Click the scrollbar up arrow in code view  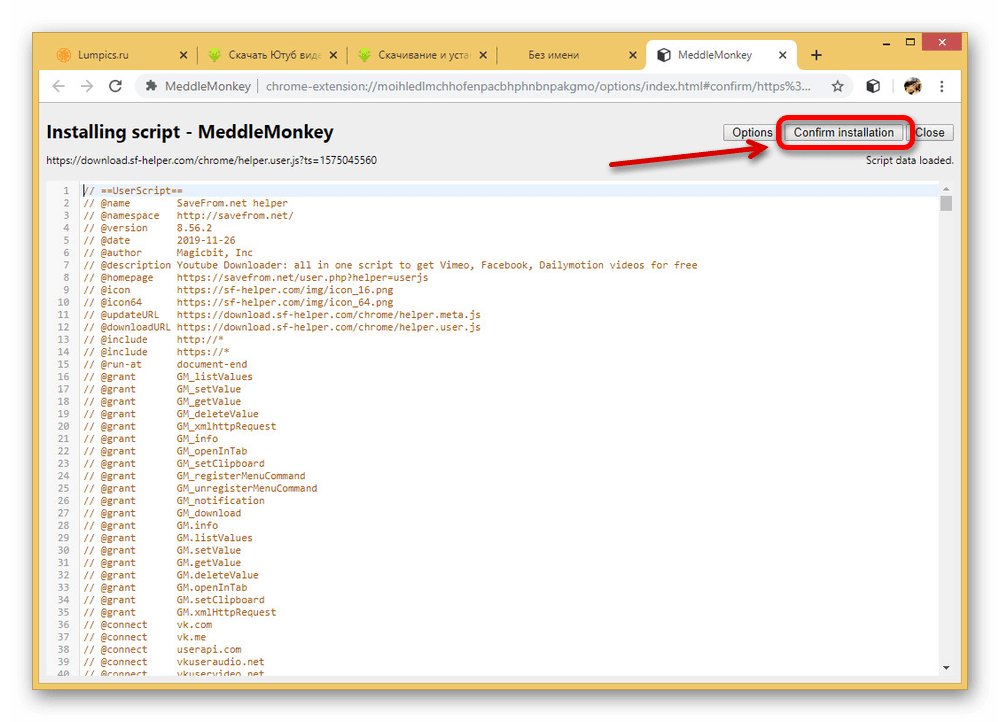click(946, 189)
